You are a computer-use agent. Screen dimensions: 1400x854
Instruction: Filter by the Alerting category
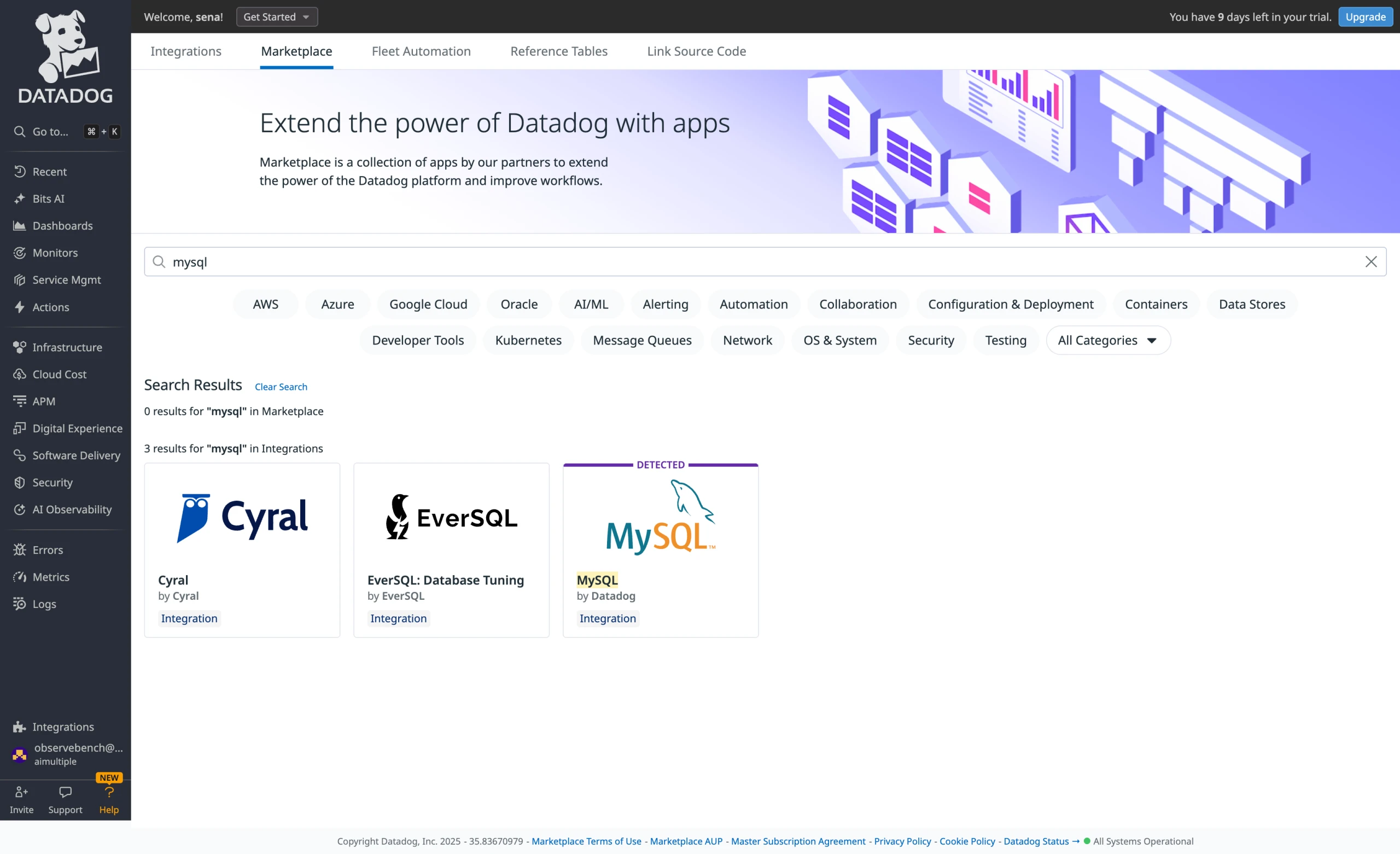(666, 304)
